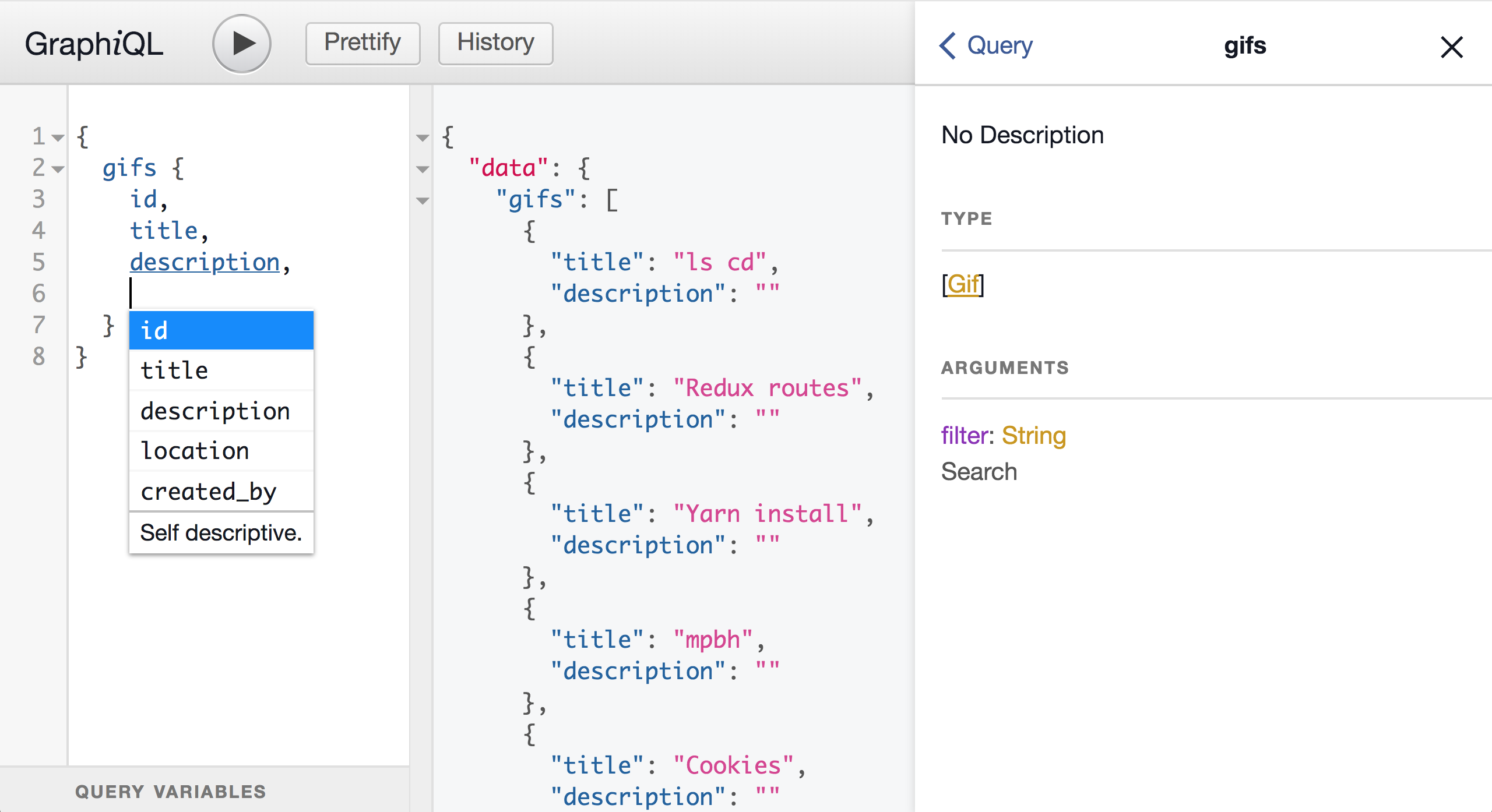The image size is (1492, 812).
Task: Click 'id,' on query line 3
Action: click(149, 199)
